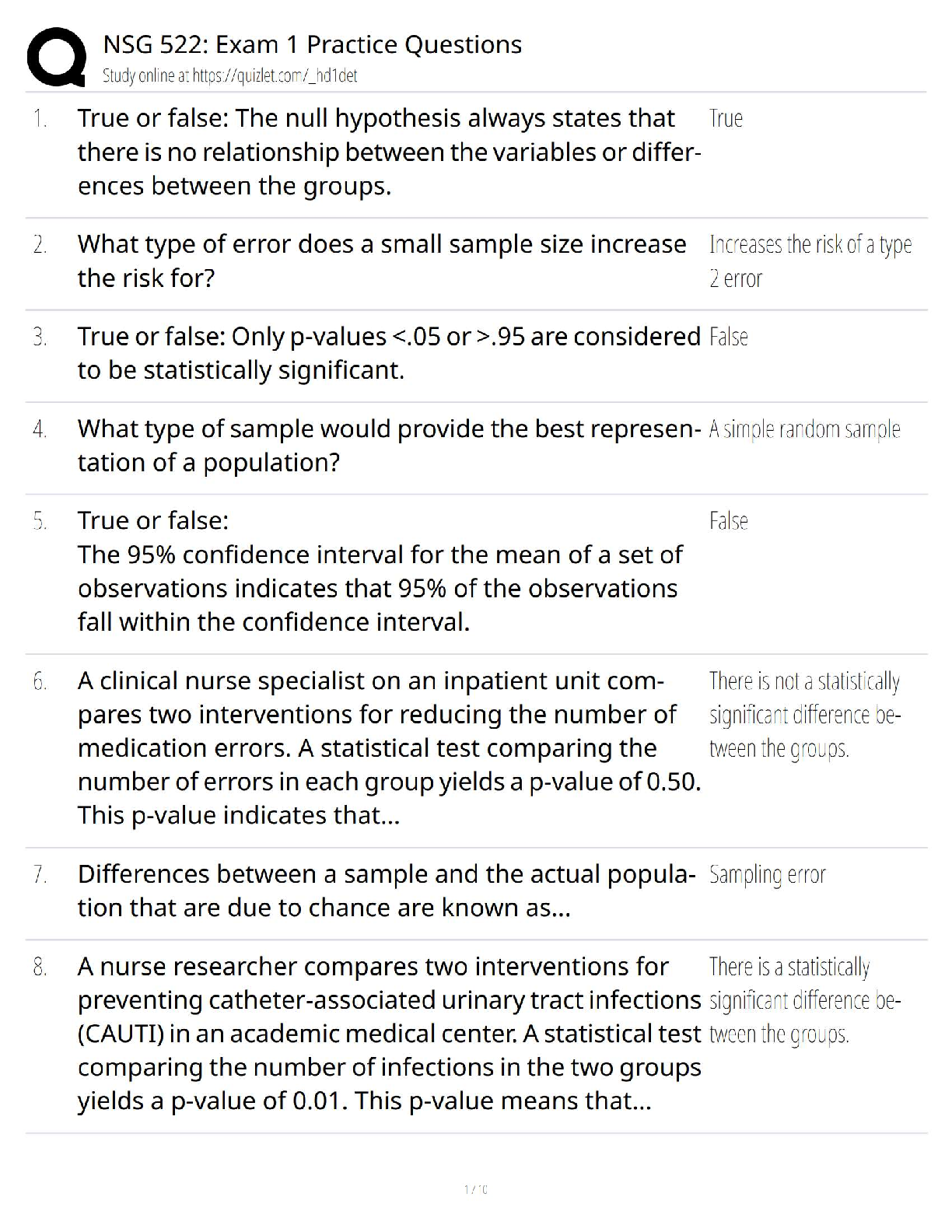Screen dimensions: 952x1232
Task: Select the medication errors p-value question
Action: click(388, 748)
